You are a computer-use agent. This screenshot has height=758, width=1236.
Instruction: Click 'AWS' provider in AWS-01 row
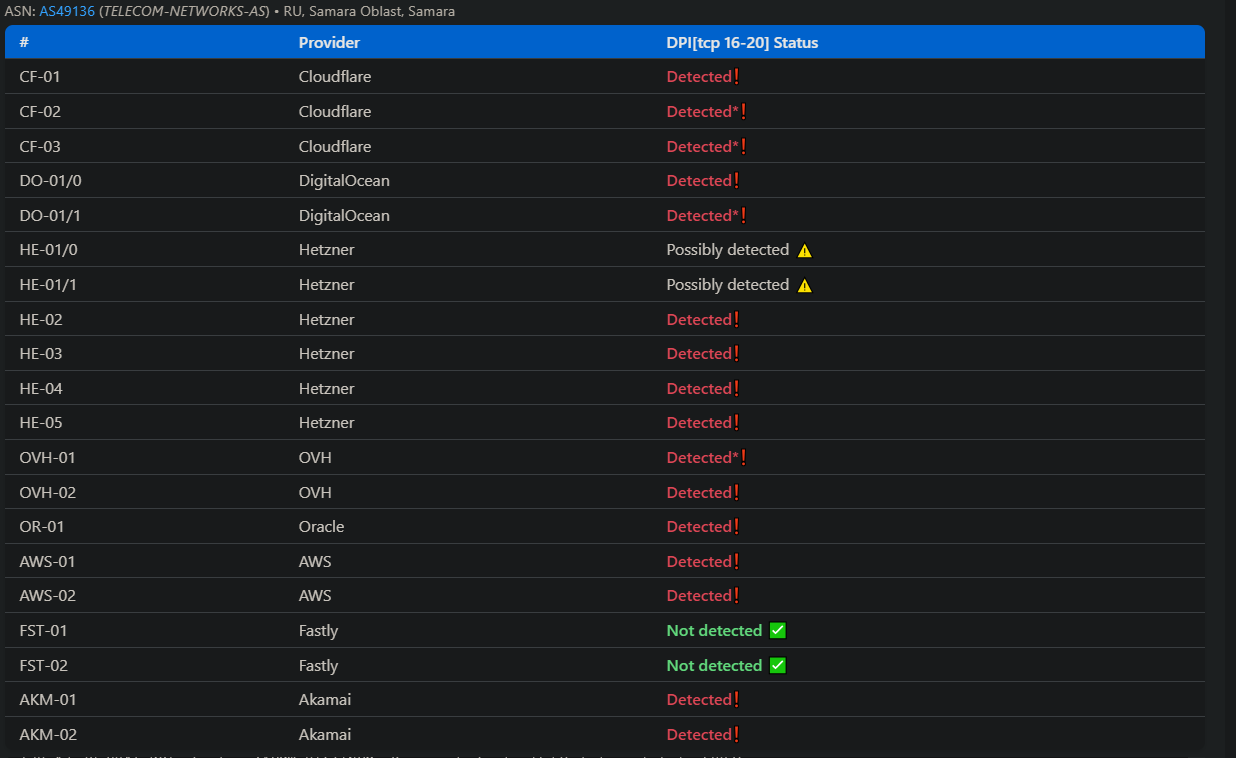315,562
